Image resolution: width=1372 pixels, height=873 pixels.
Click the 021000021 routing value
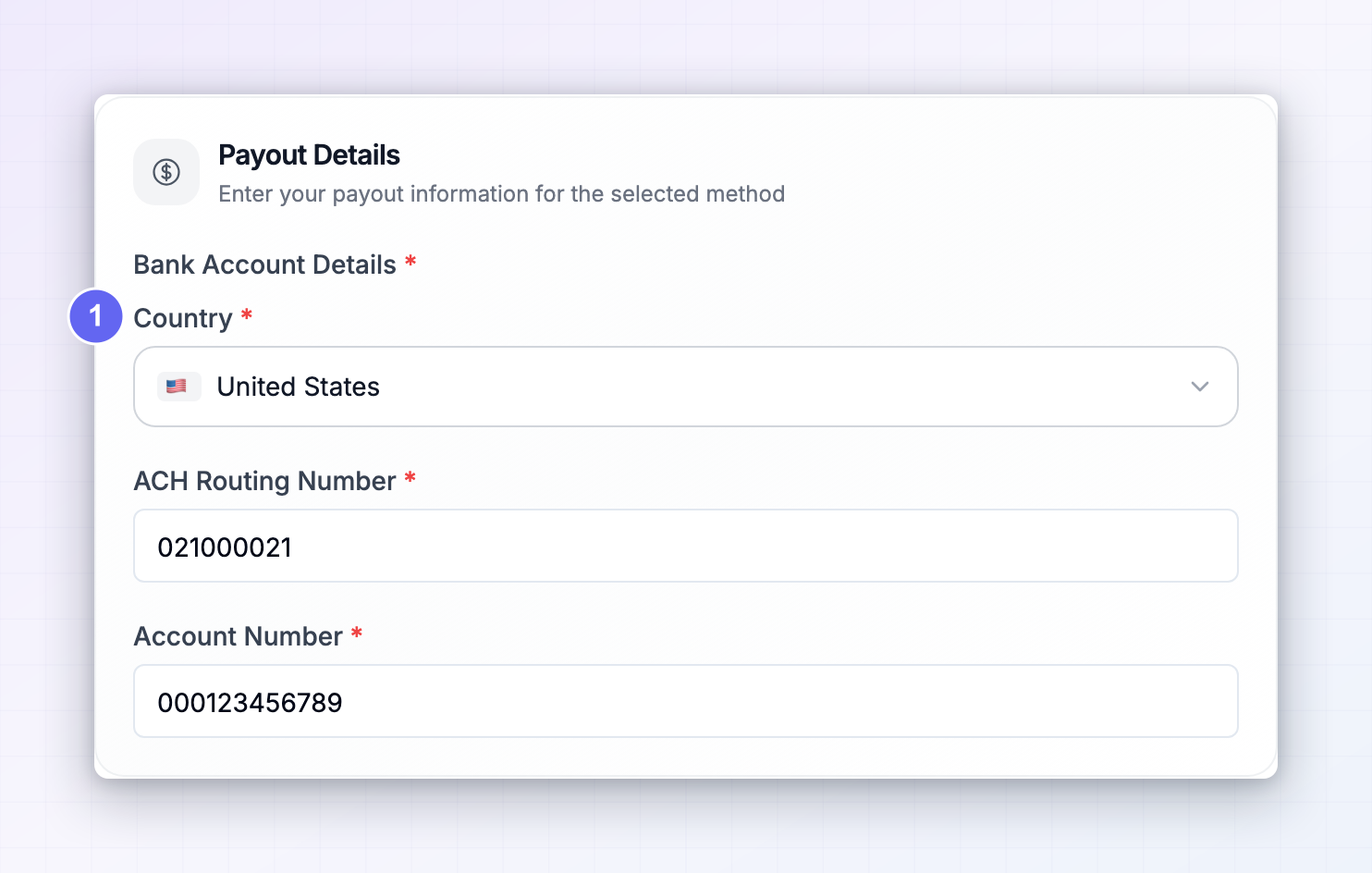225,547
